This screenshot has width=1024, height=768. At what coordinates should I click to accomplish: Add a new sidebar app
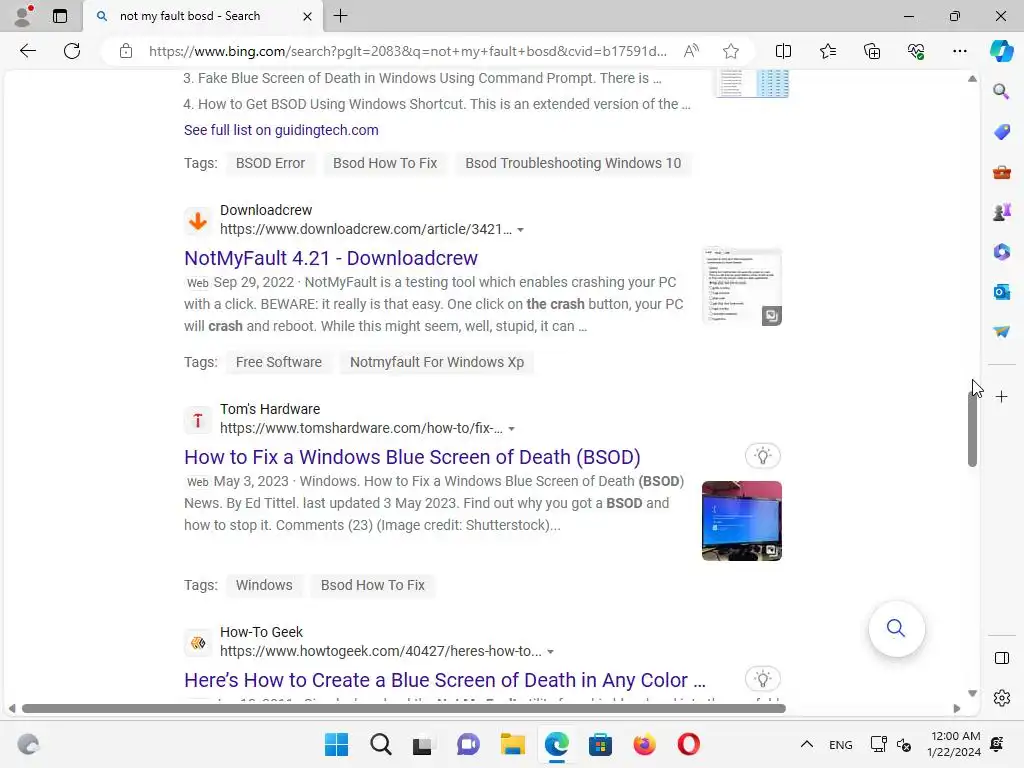click(x=1001, y=396)
